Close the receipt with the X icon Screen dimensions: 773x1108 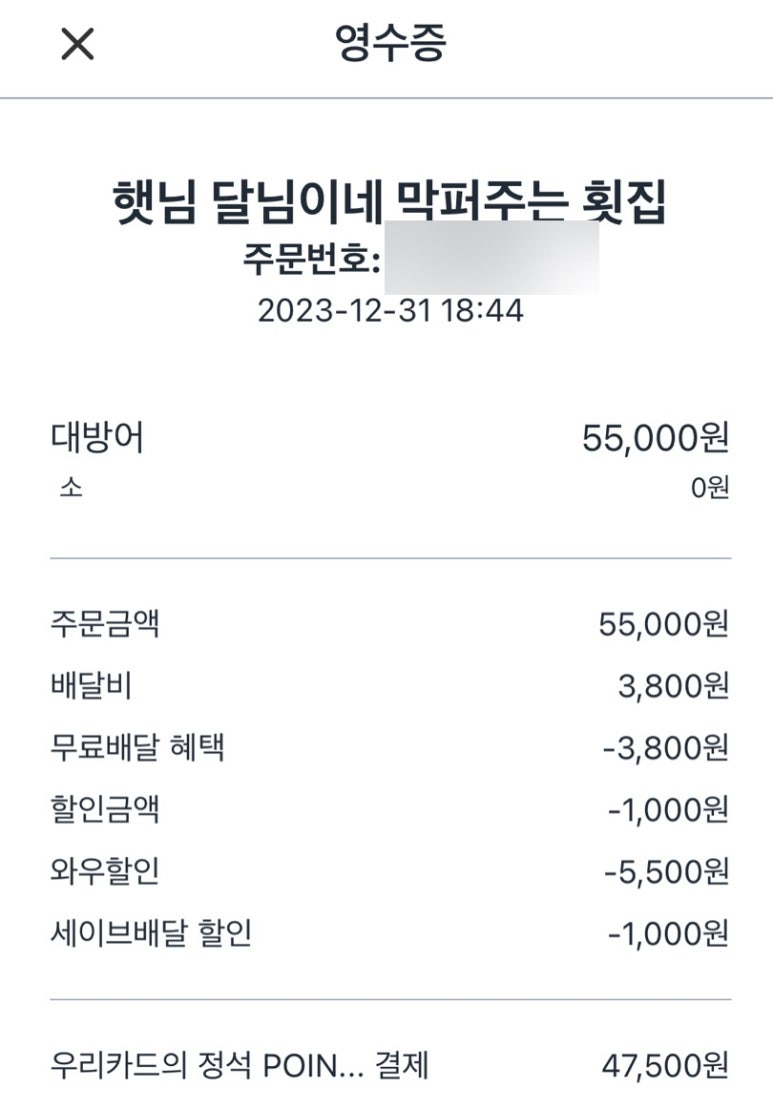tap(77, 45)
